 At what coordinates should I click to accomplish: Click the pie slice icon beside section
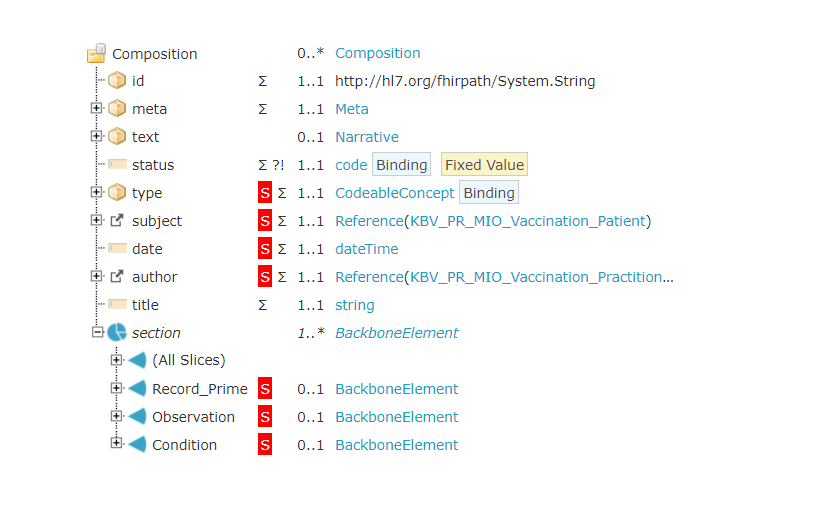pos(117,333)
